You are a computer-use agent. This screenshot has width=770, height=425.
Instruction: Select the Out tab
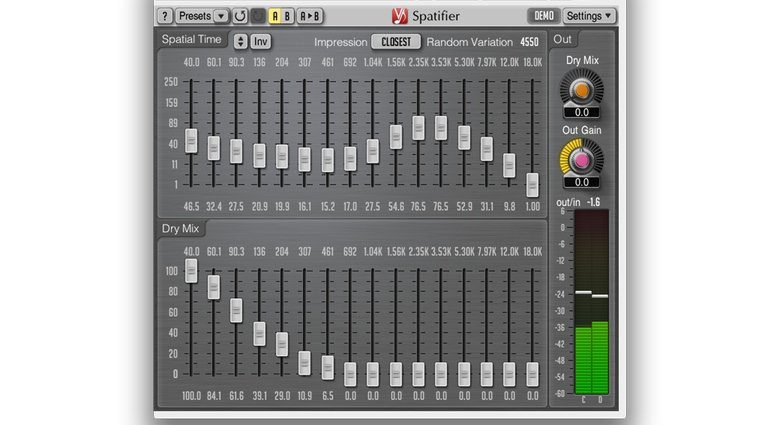(563, 40)
